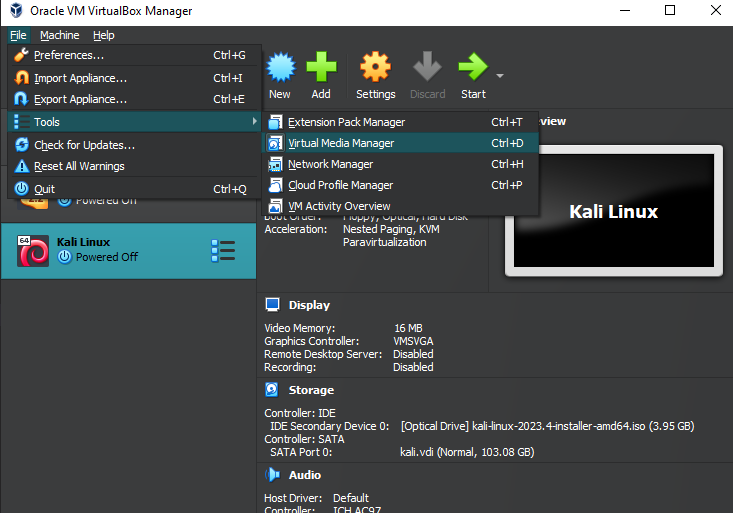
Task: Select Import Appliance in File menu
Action: [80, 78]
